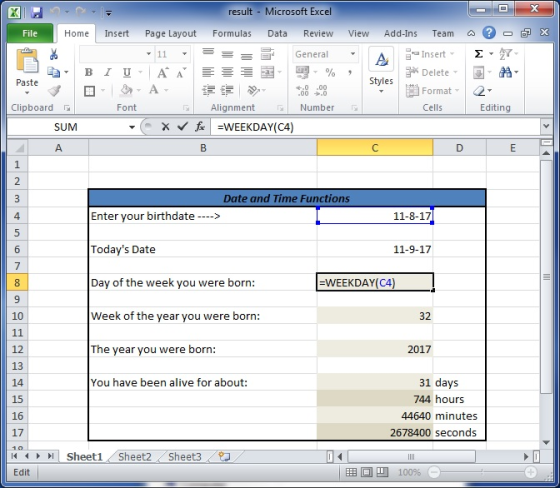The height and width of the screenshot is (488, 560).
Task: Expand the Format cells dropdown
Action: point(457,91)
